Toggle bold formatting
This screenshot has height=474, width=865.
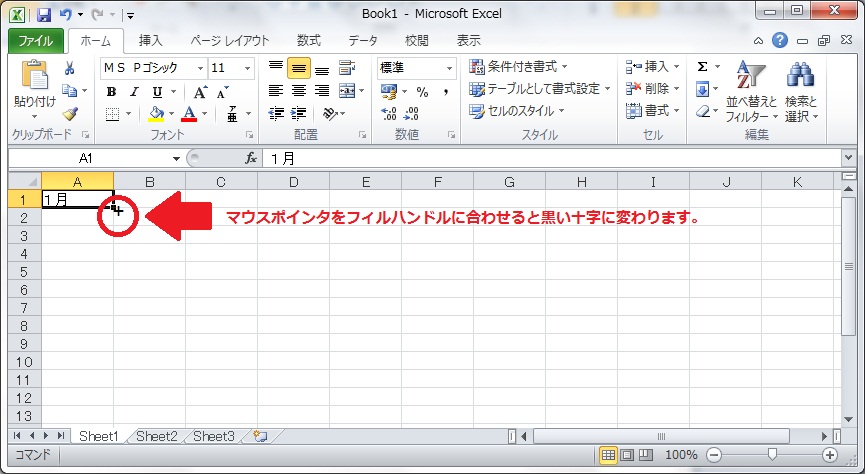tap(111, 92)
